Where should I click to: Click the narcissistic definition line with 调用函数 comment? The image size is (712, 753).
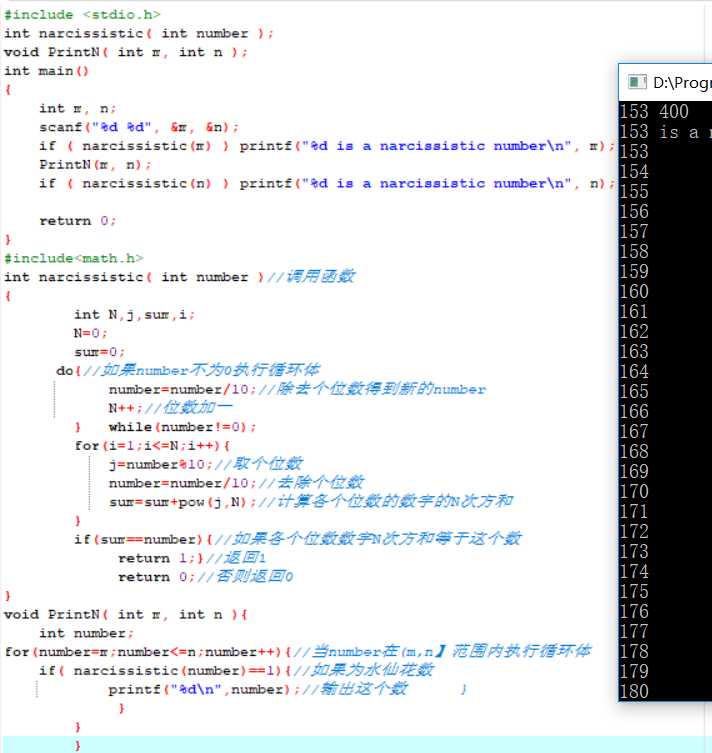pyautogui.click(x=180, y=277)
